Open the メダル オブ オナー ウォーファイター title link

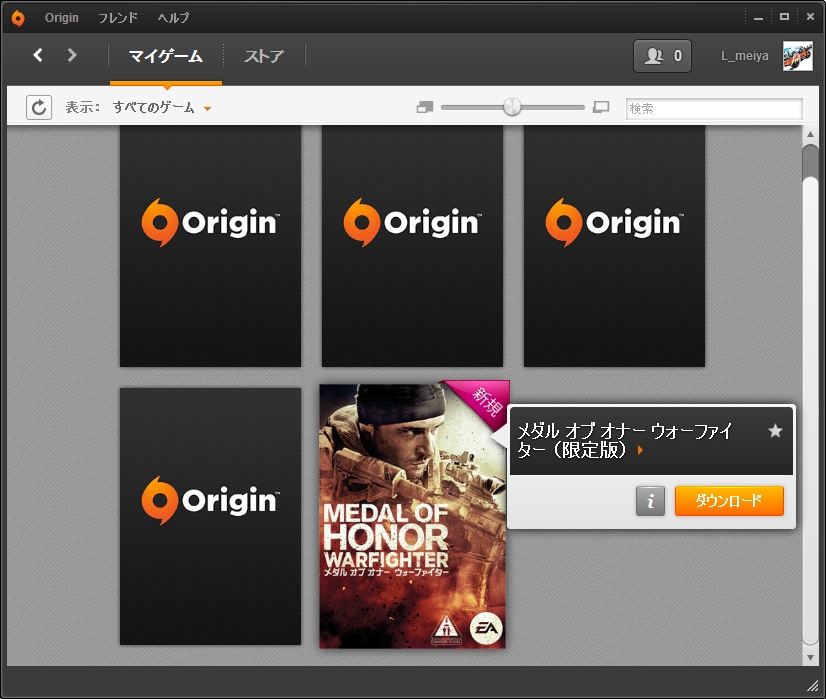coord(625,440)
